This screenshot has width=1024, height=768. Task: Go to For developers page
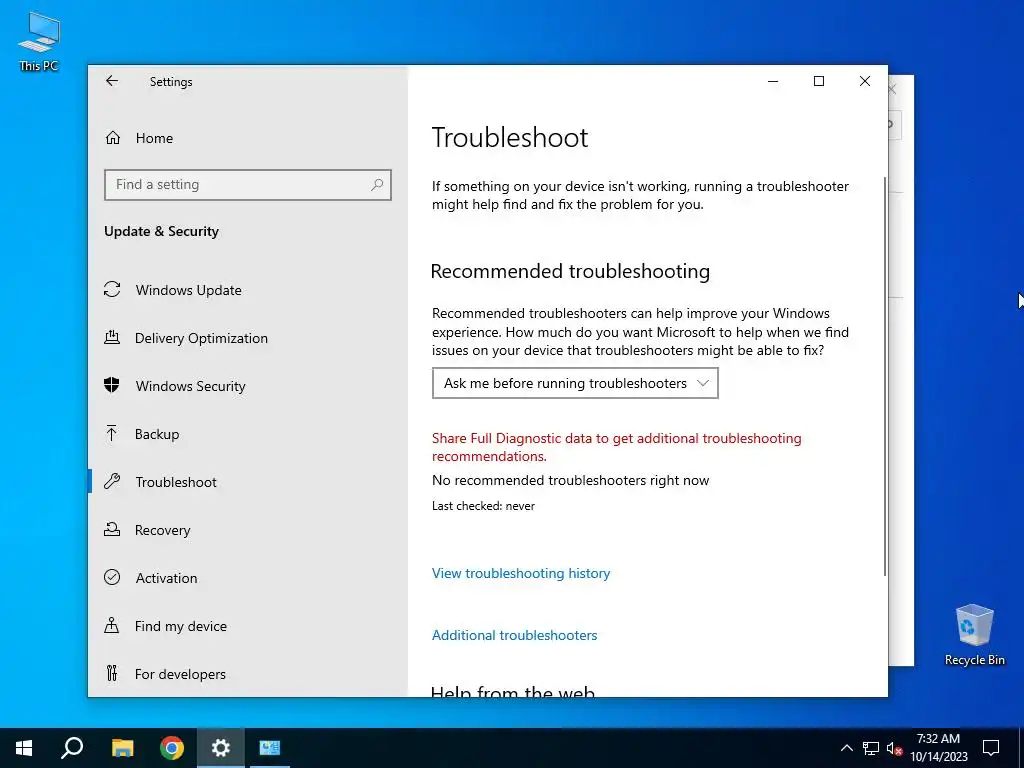tap(180, 674)
